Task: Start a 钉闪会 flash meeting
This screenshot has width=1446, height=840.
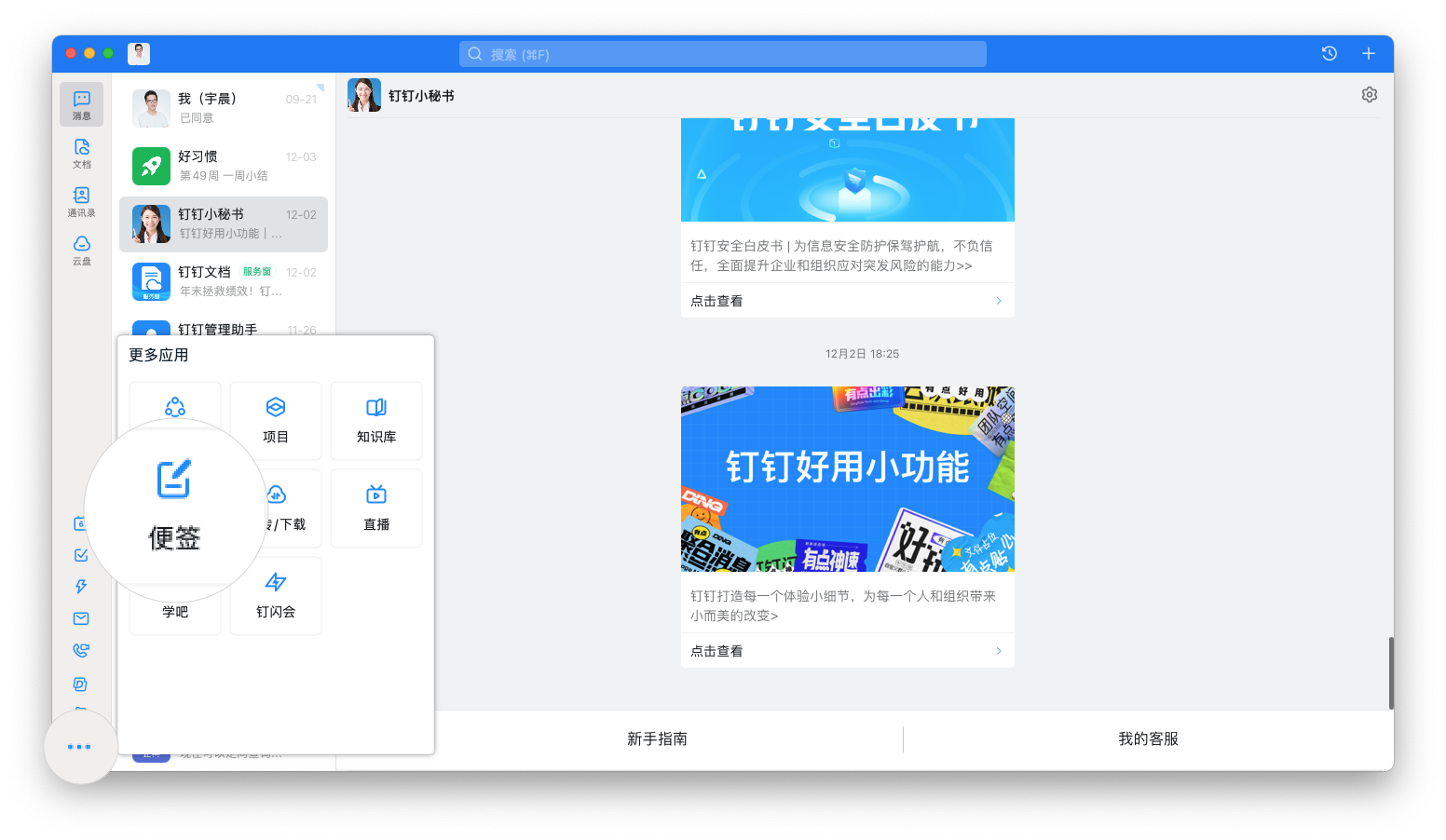Action: point(276,595)
